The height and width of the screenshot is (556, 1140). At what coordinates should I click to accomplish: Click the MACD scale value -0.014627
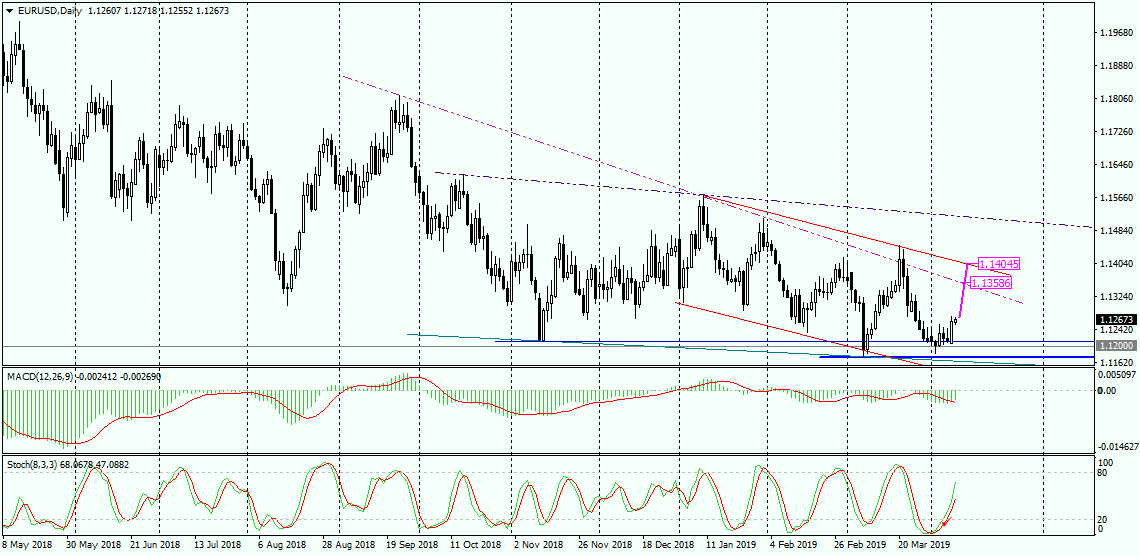tap(1118, 448)
